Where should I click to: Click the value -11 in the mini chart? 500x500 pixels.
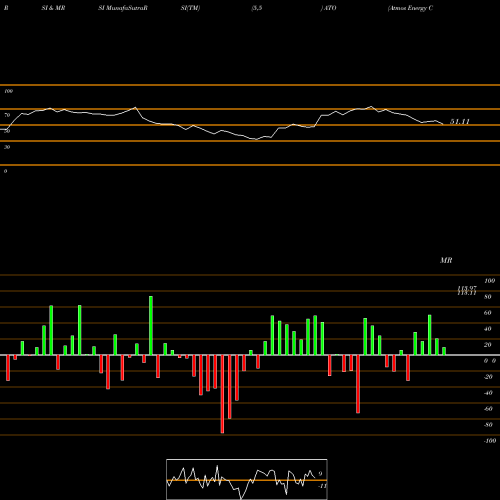click(x=322, y=486)
